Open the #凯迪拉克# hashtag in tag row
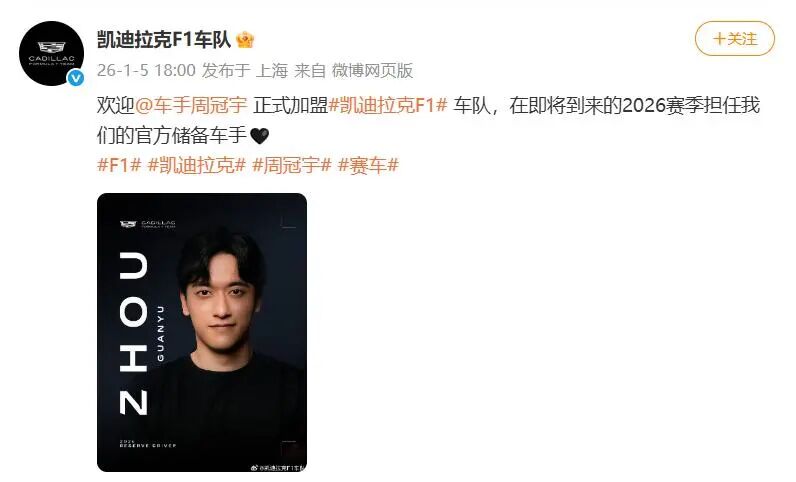 click(x=196, y=165)
